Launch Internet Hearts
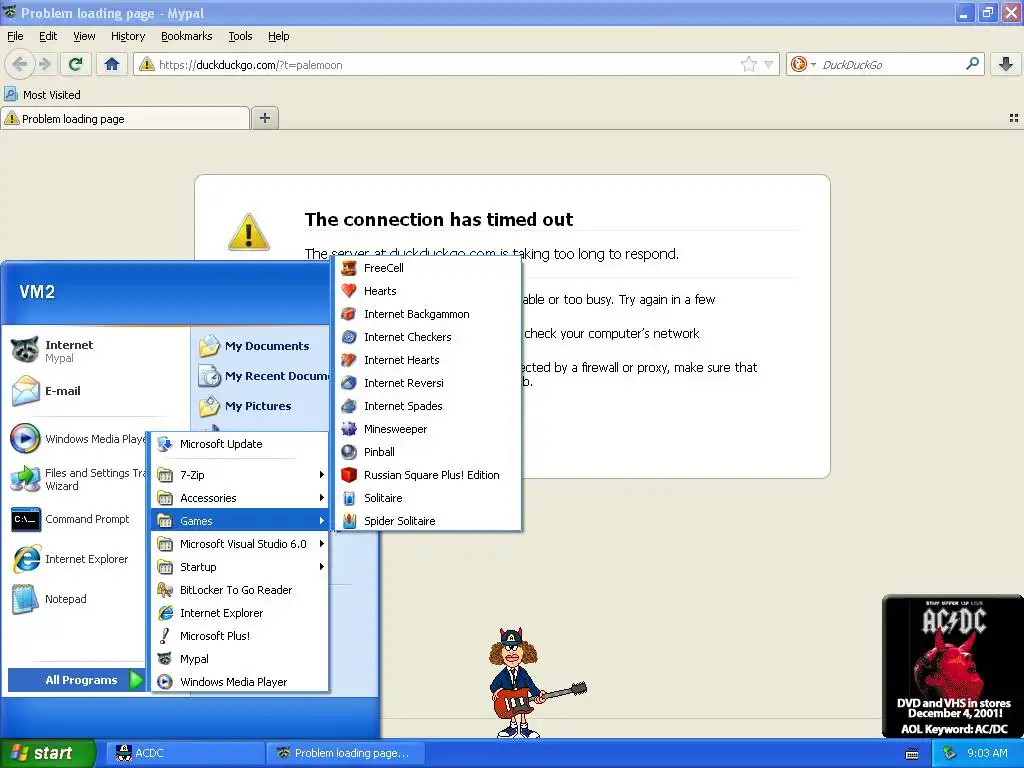This screenshot has width=1024, height=768. tap(428, 360)
